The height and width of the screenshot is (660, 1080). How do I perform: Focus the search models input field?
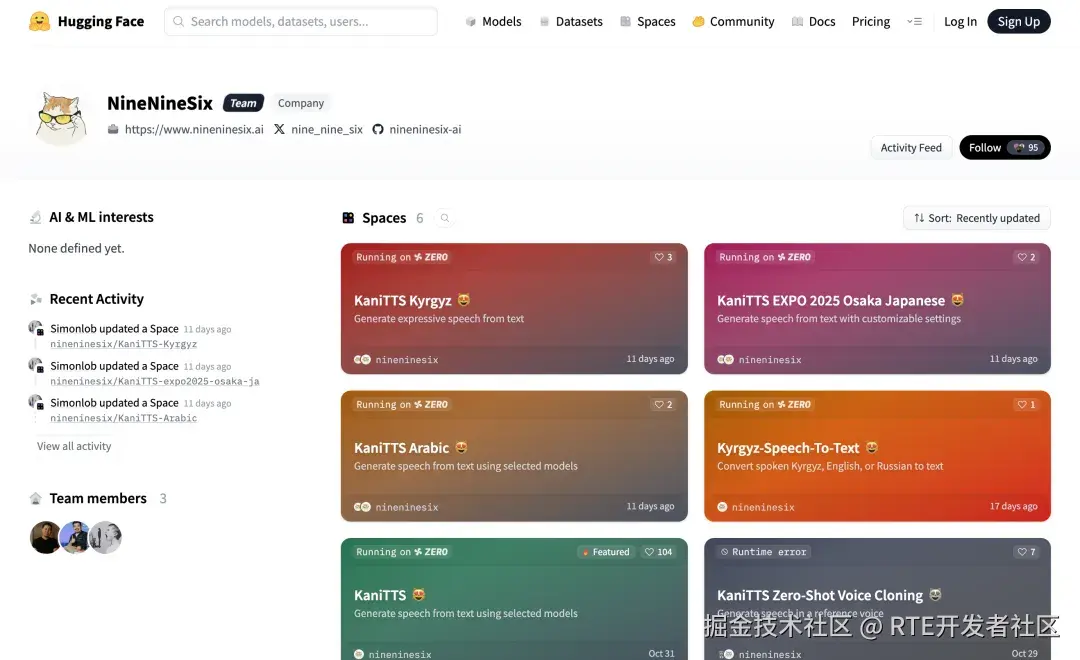coord(300,21)
